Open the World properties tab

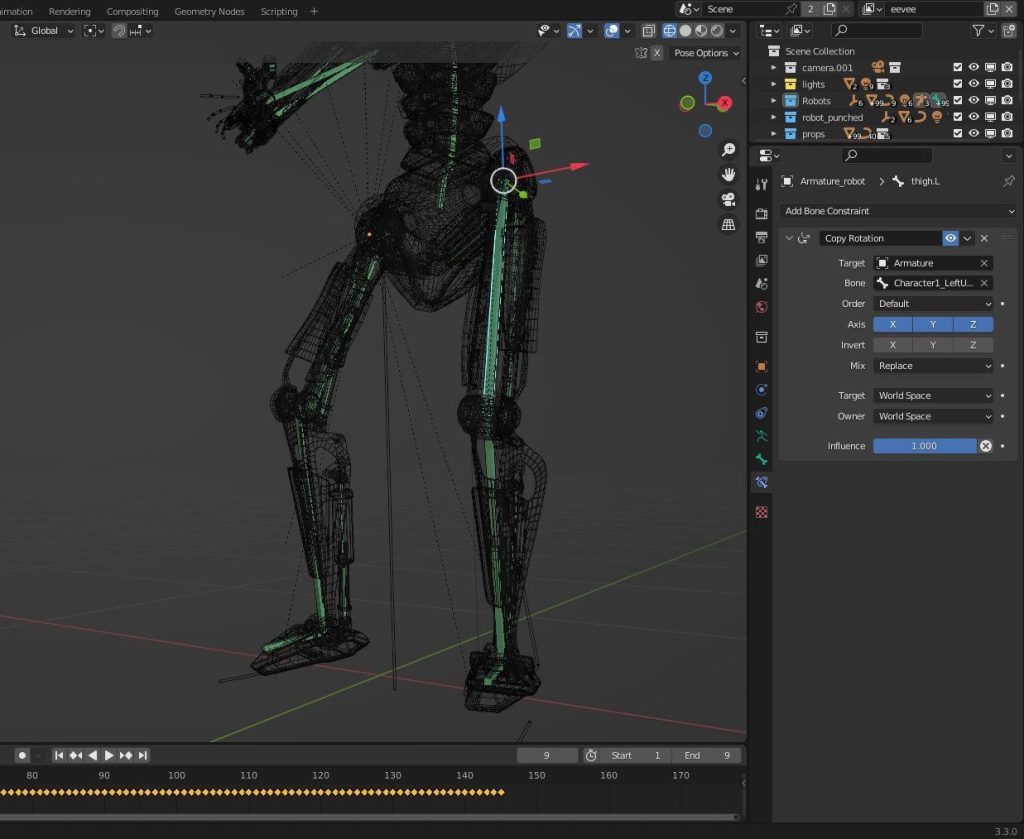tap(761, 307)
